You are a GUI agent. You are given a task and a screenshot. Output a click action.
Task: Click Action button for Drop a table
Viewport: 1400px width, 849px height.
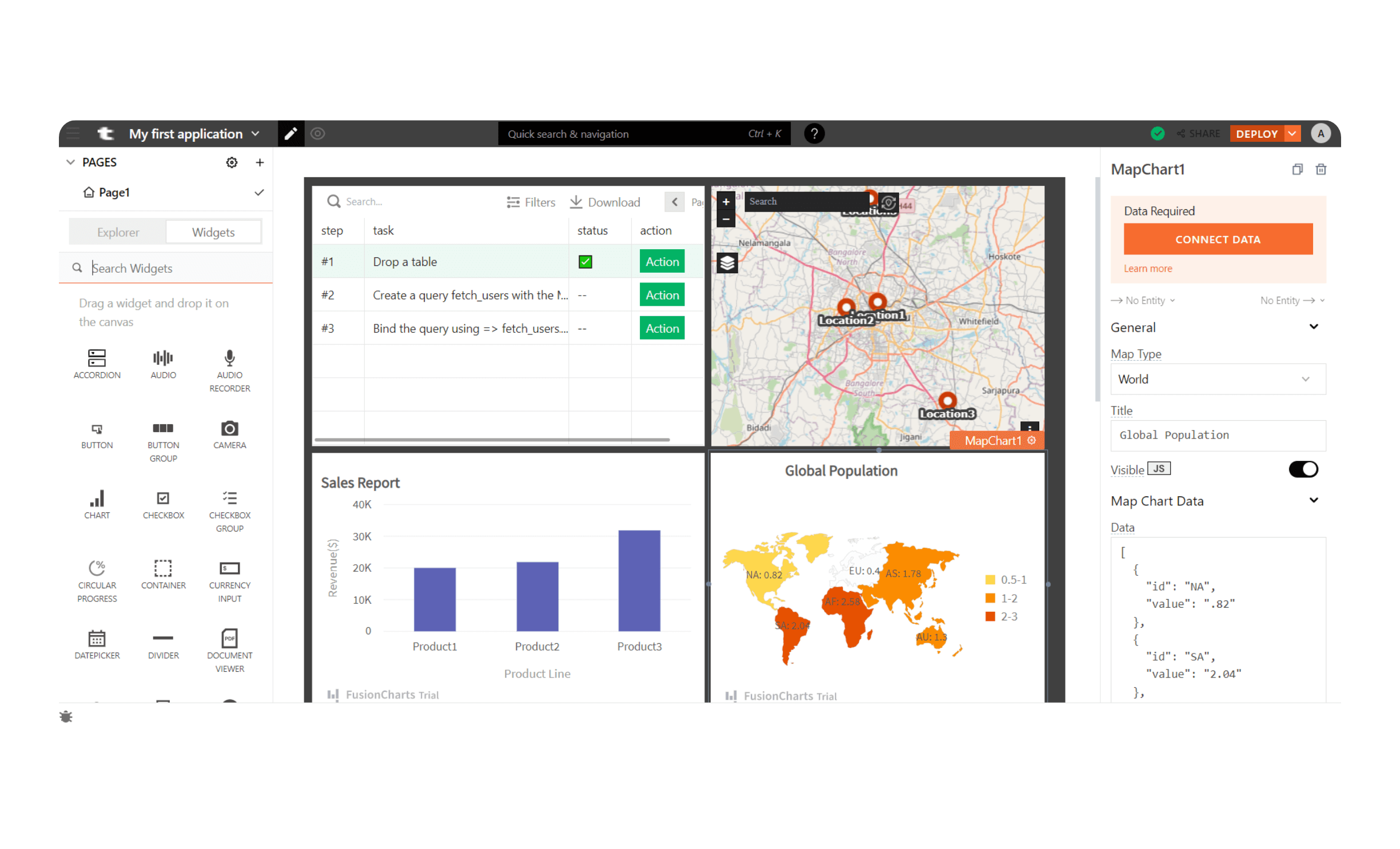coord(662,262)
